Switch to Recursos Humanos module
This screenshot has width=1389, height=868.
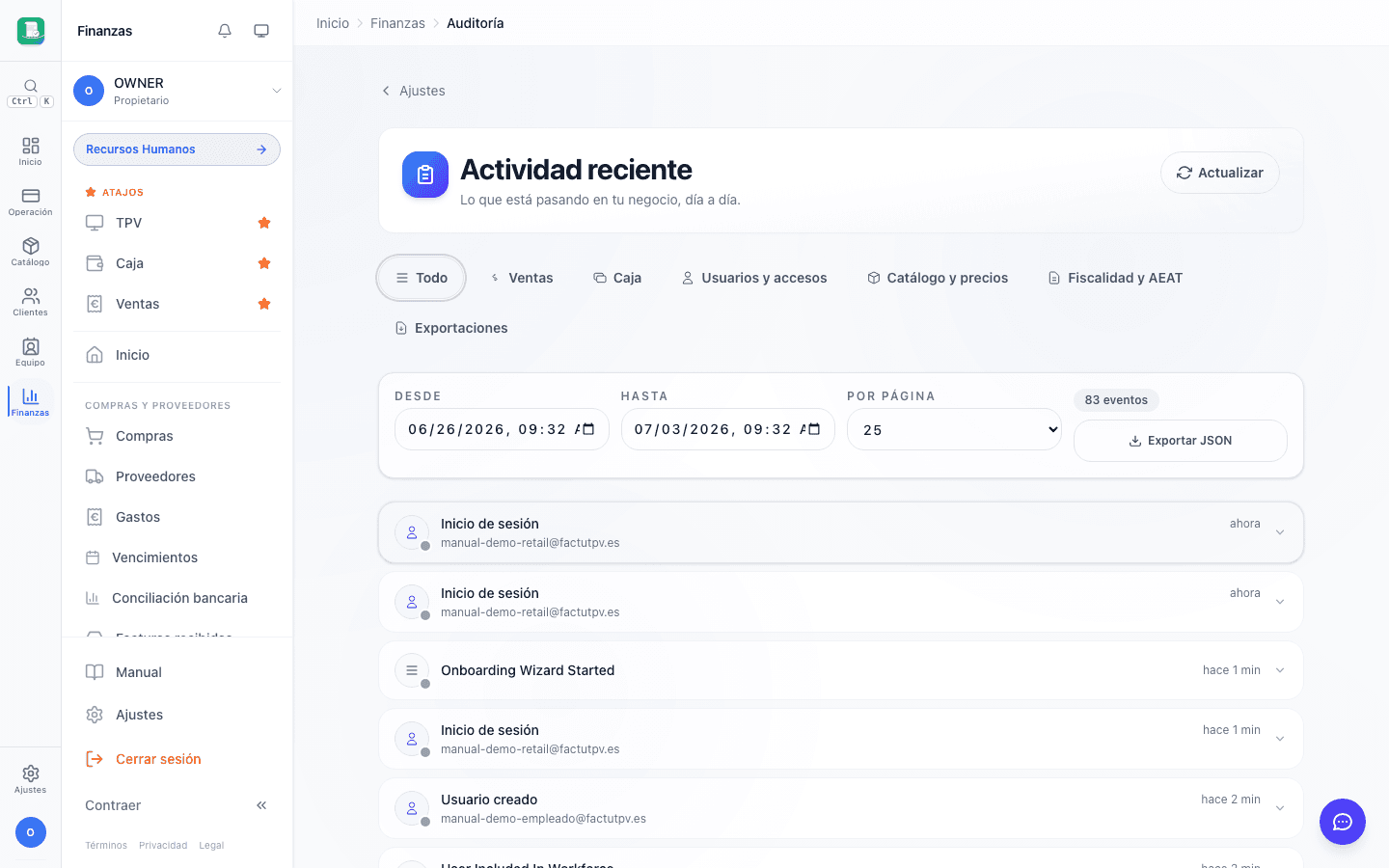[177, 149]
